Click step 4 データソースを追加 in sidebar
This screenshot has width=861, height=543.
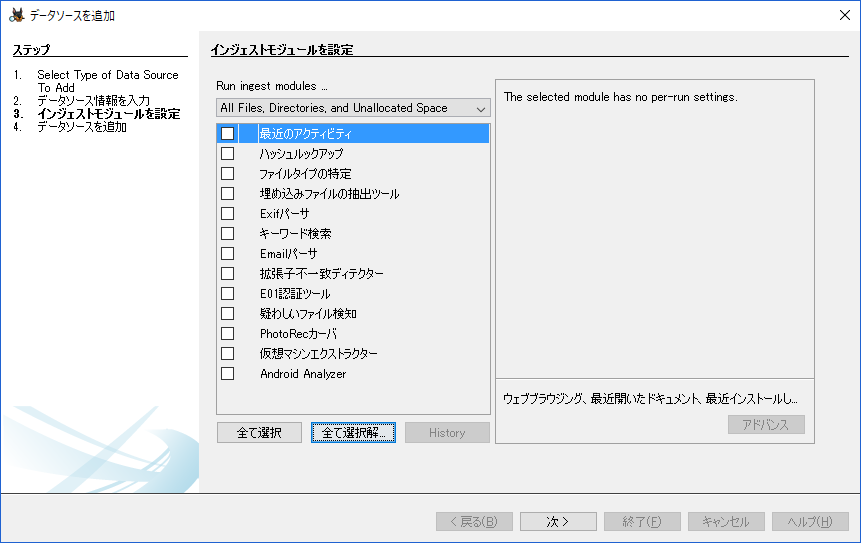(x=82, y=127)
